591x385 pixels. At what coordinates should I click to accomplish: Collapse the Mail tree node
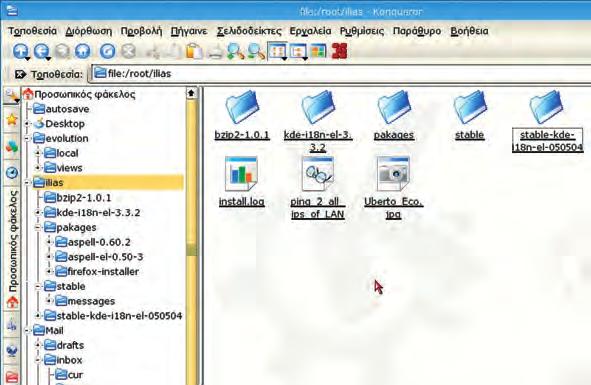click(x=27, y=331)
